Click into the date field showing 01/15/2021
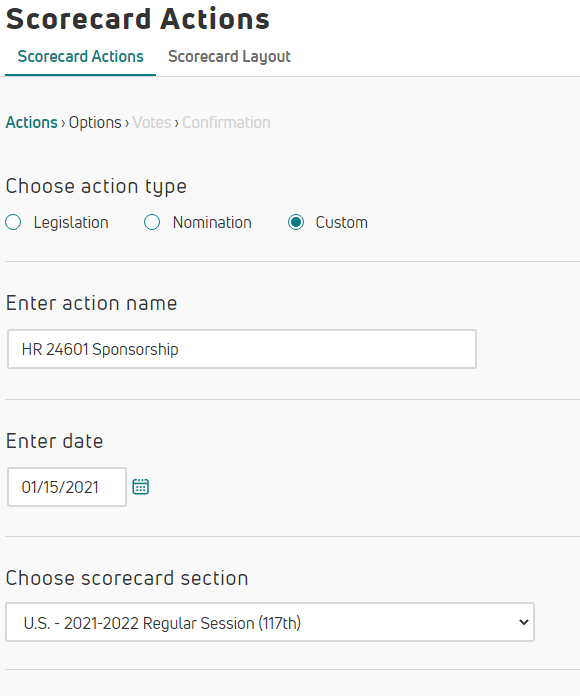Screen dimensions: 580x696 (x=67, y=487)
